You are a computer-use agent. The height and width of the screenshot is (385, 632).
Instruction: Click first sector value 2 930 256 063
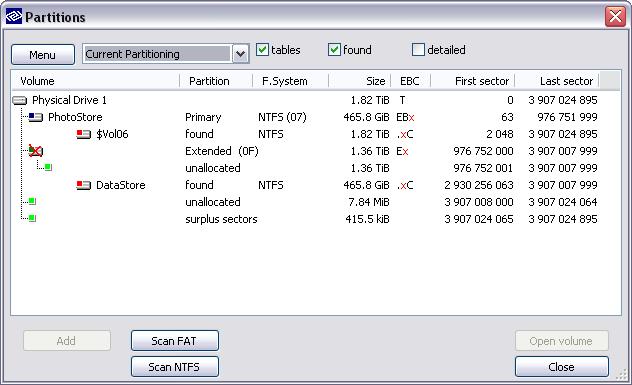click(x=479, y=185)
